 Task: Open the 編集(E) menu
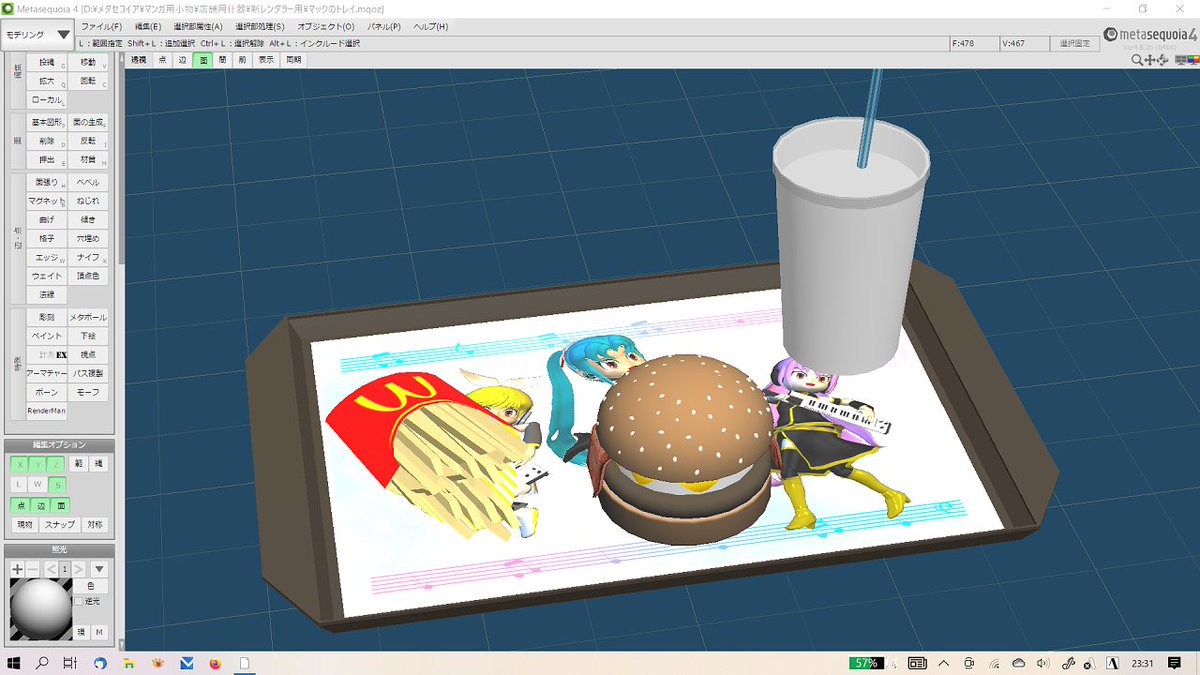click(148, 26)
